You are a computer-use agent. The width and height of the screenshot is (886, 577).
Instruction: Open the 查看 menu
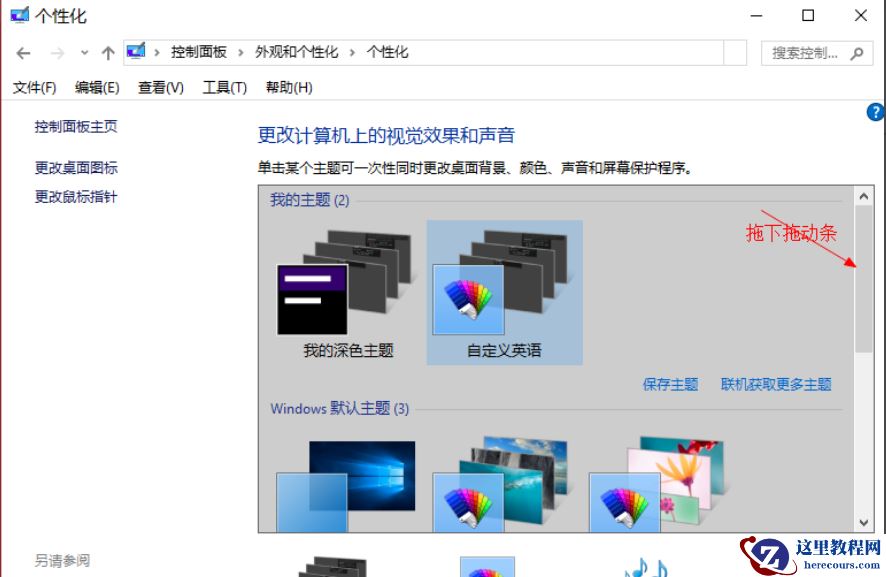tap(160, 87)
